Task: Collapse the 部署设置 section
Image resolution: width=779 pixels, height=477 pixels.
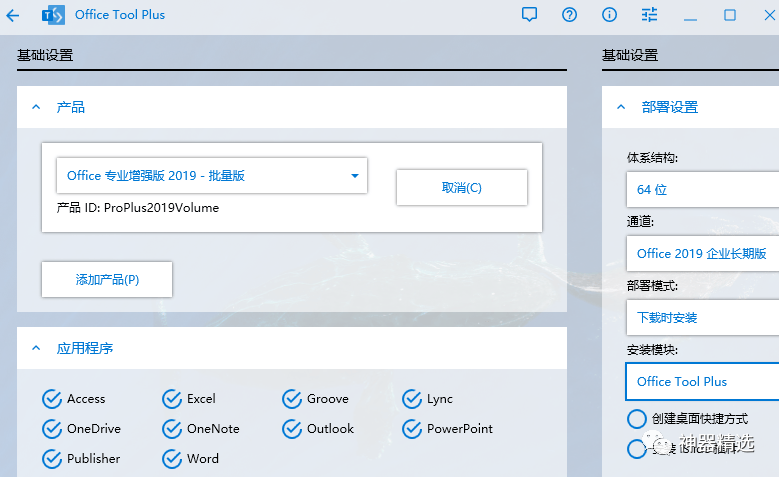Action: click(x=621, y=107)
